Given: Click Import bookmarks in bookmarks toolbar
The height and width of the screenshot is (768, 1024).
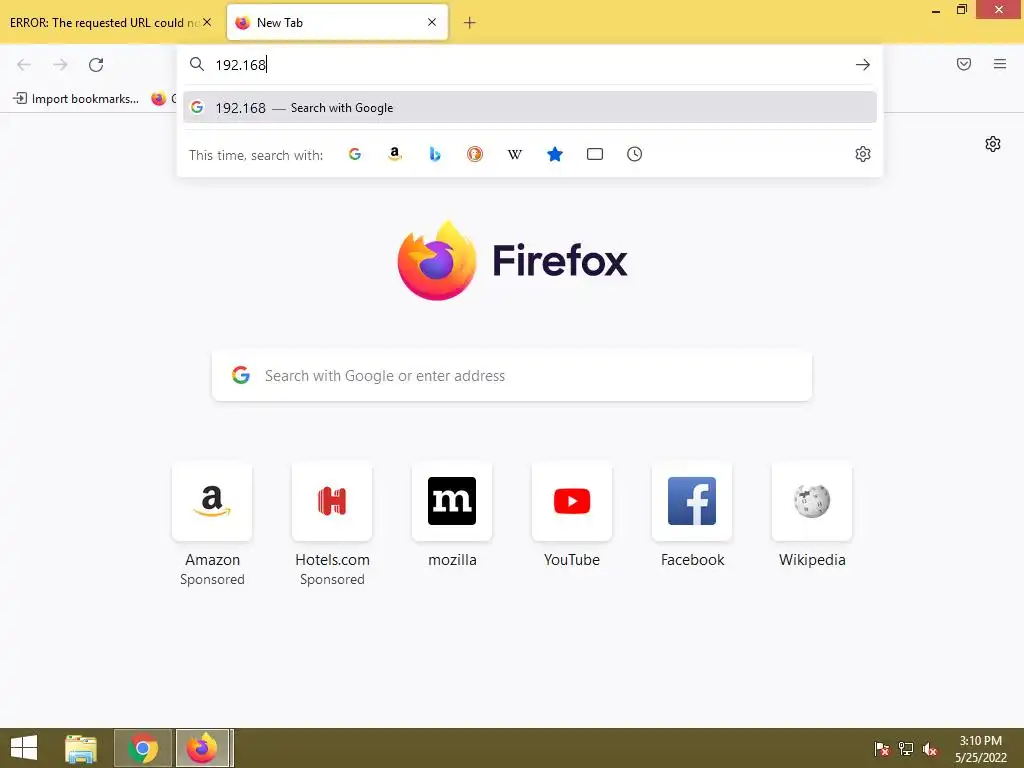Looking at the screenshot, I should coord(76,99).
